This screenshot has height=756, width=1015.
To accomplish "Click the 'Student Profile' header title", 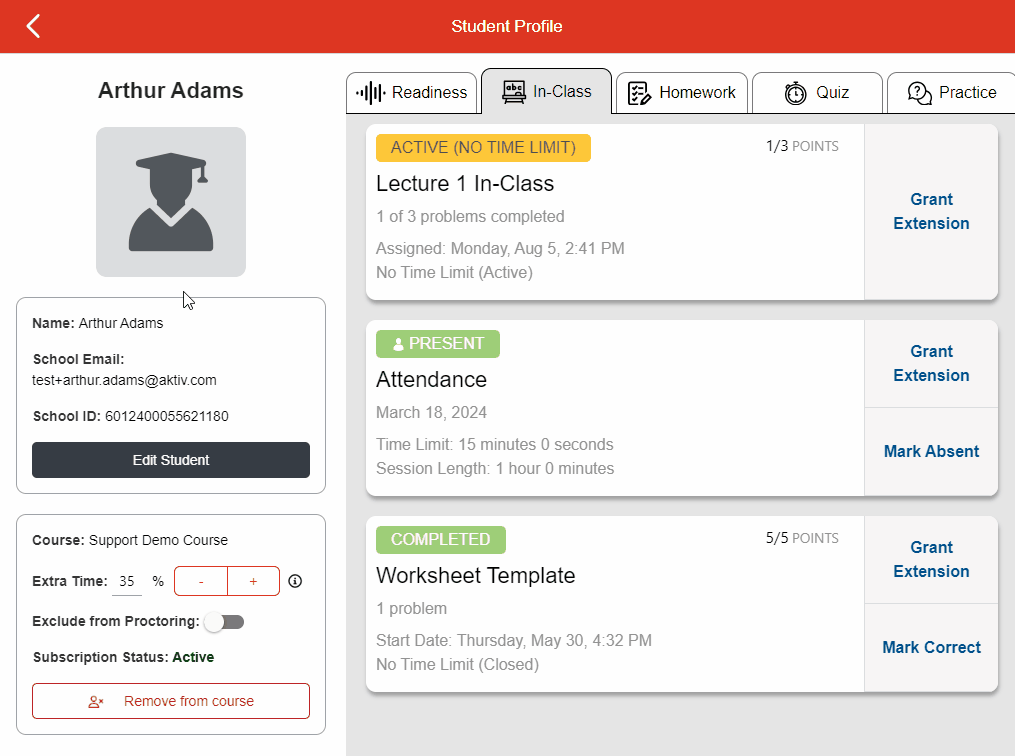I will pyautogui.click(x=507, y=27).
